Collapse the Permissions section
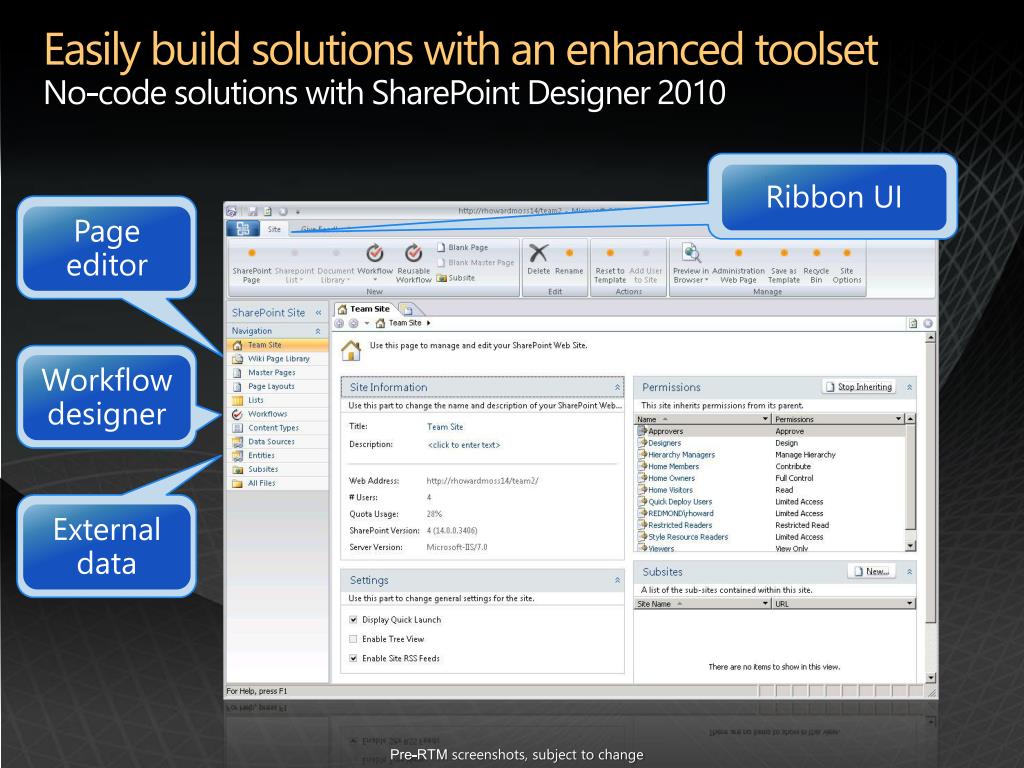 (909, 388)
